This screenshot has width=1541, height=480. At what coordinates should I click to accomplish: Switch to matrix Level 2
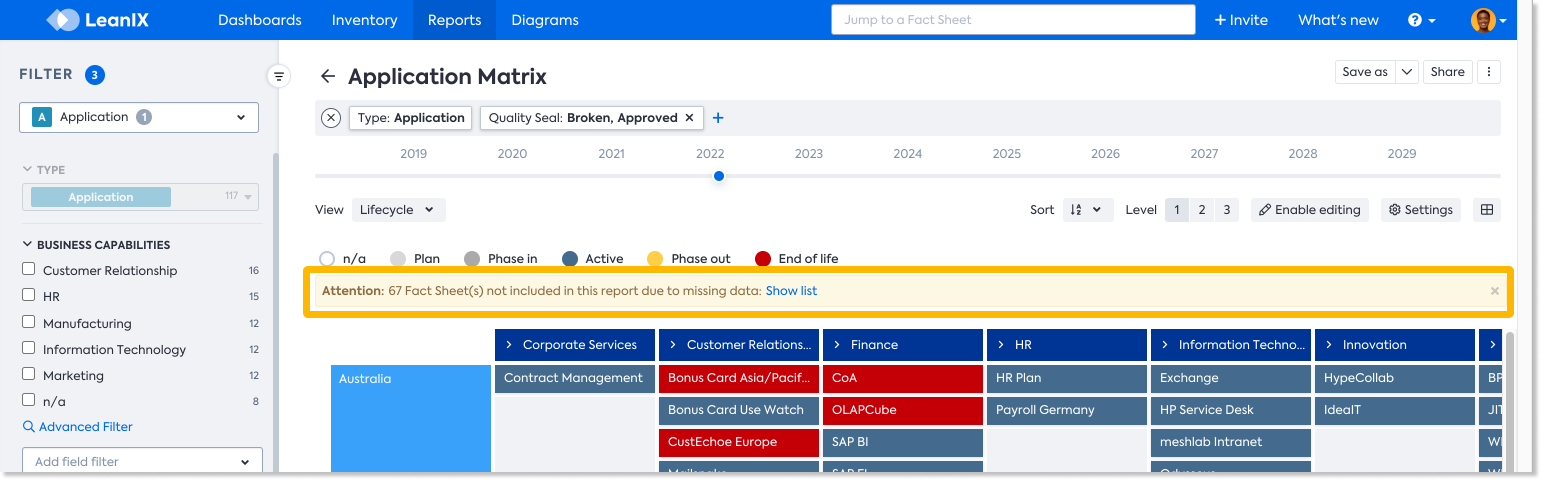[x=1202, y=210]
